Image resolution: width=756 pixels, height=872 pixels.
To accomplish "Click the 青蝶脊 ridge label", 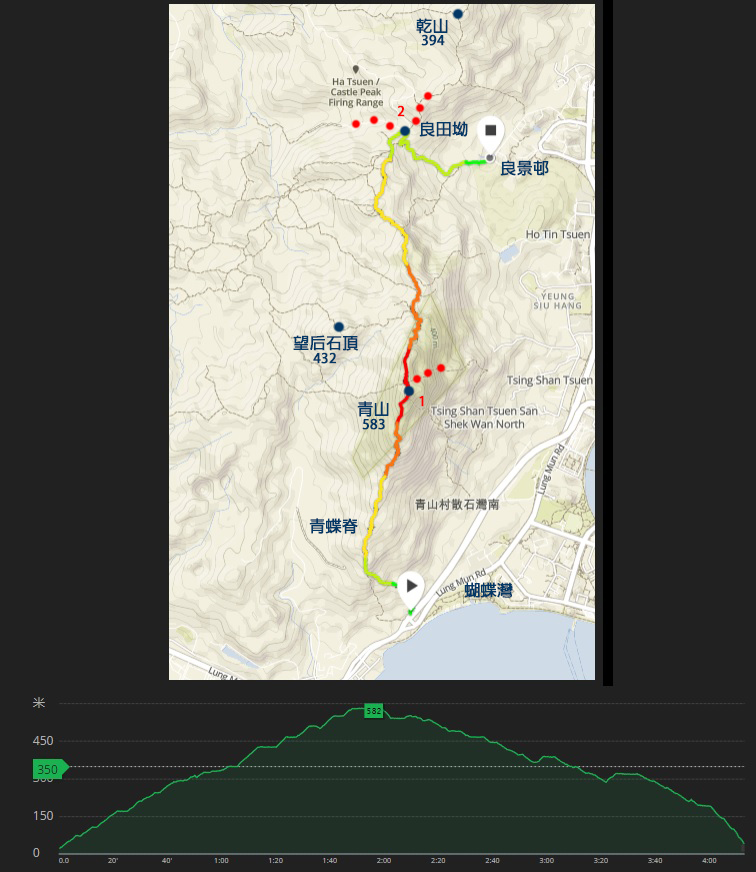I will tap(333, 526).
